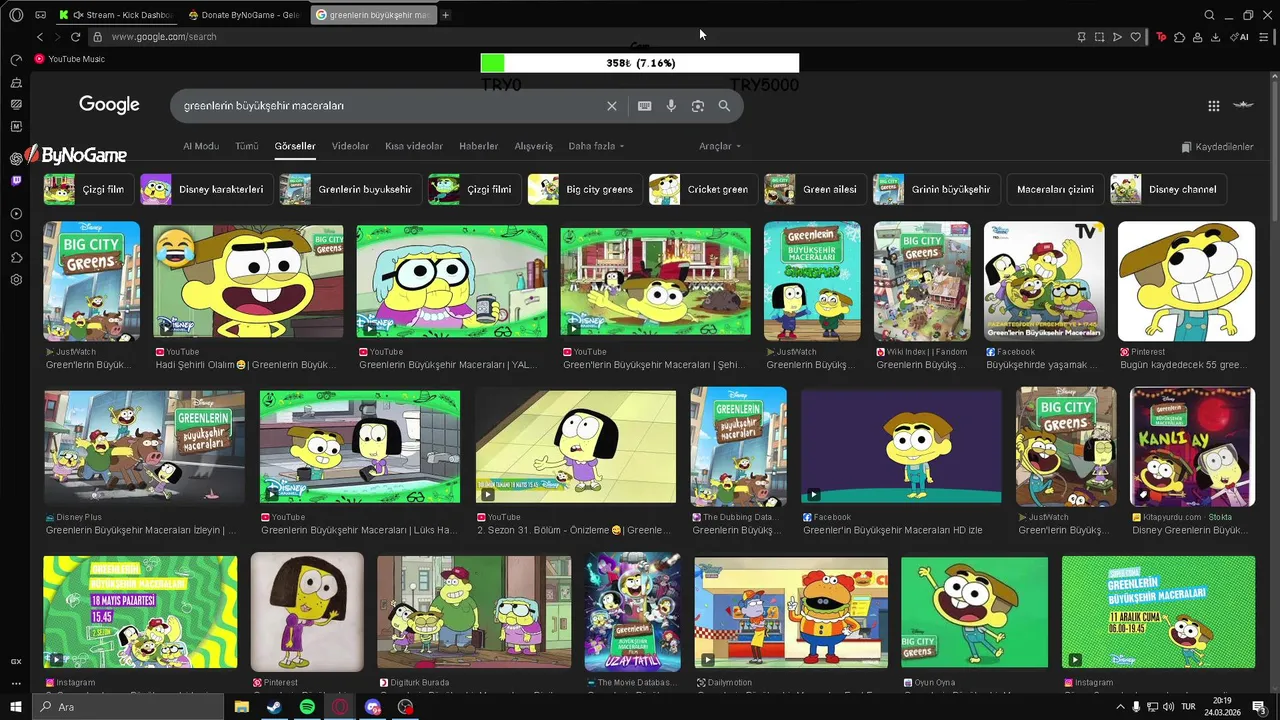1280x720 pixels.
Task: Open the Pinterest Bugün kaydedecek thumbnail
Action: coord(1186,281)
